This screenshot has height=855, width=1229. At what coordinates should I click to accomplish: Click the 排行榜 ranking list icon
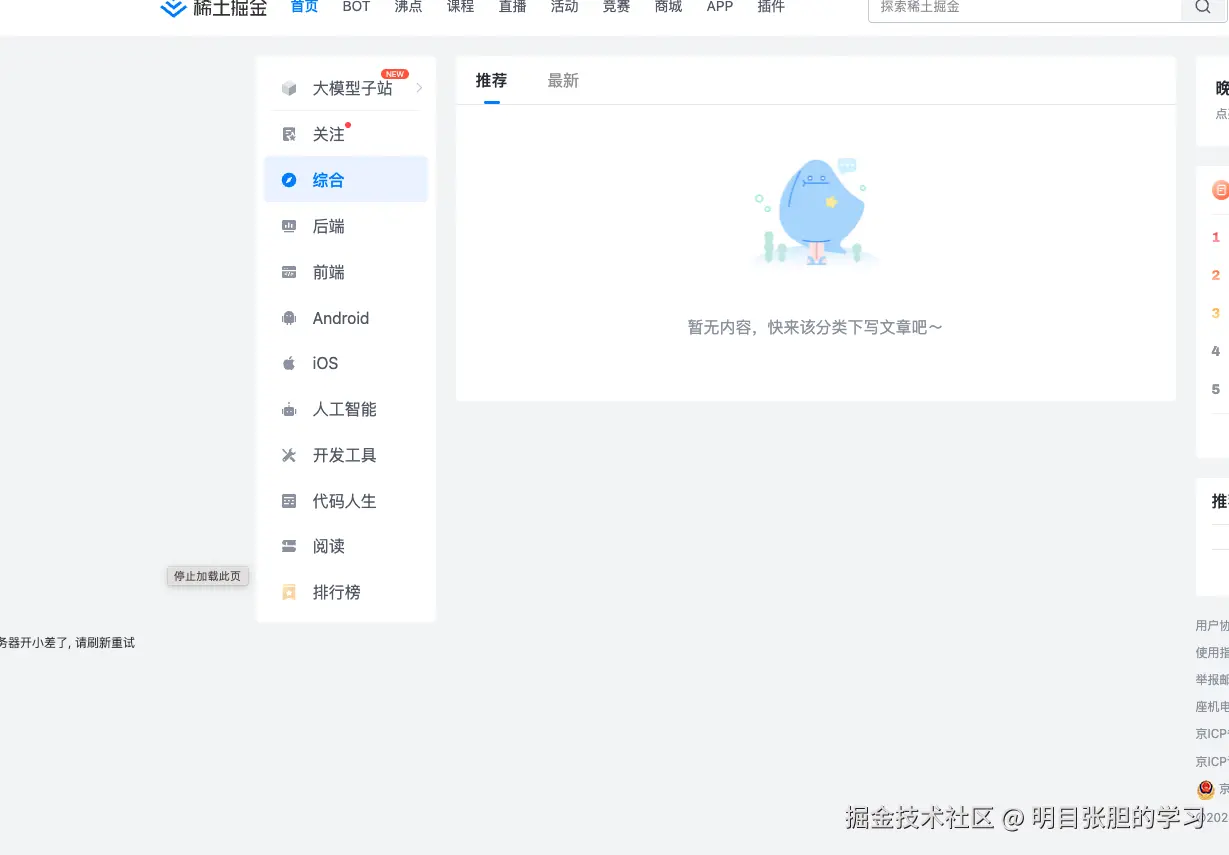(x=288, y=591)
